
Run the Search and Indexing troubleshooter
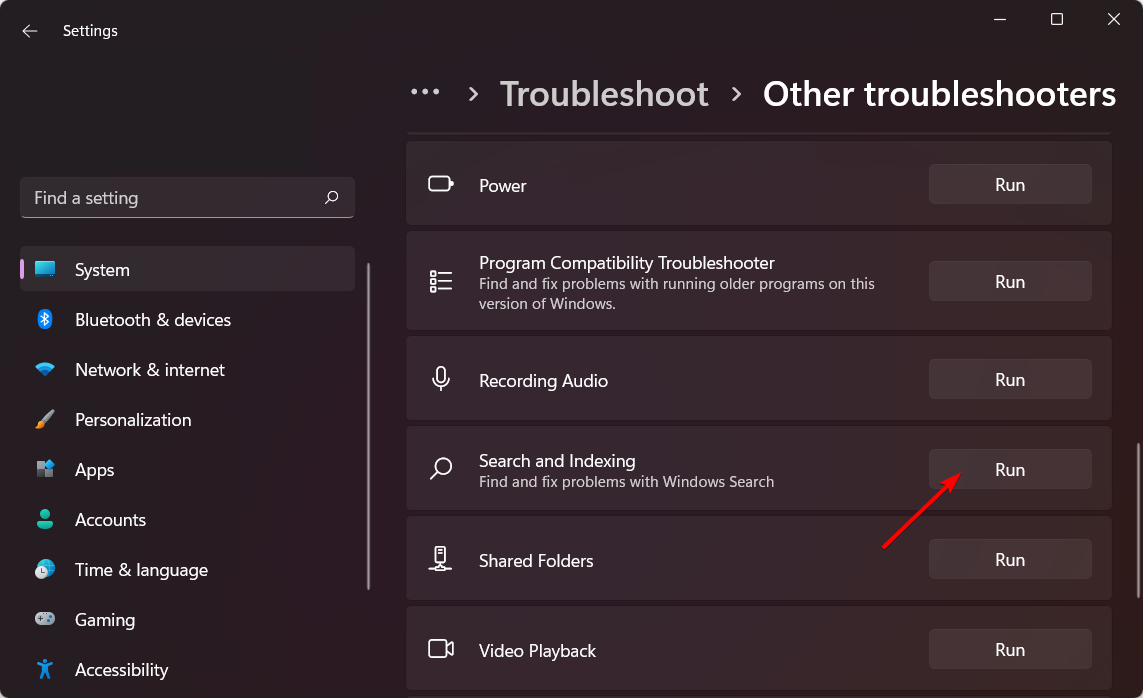(1010, 469)
